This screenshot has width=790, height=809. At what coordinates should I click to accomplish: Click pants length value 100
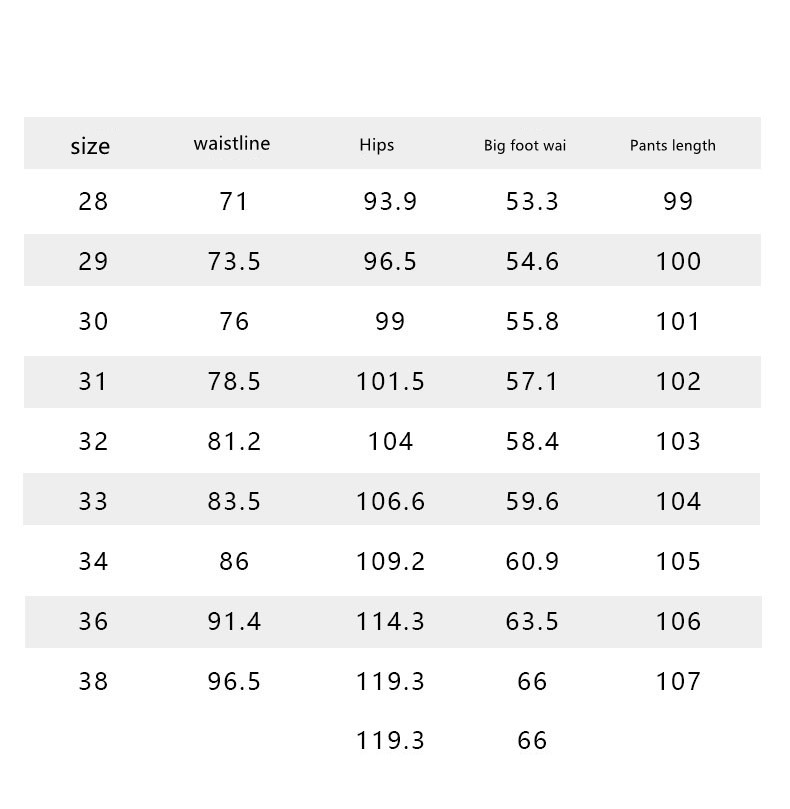pyautogui.click(x=679, y=262)
